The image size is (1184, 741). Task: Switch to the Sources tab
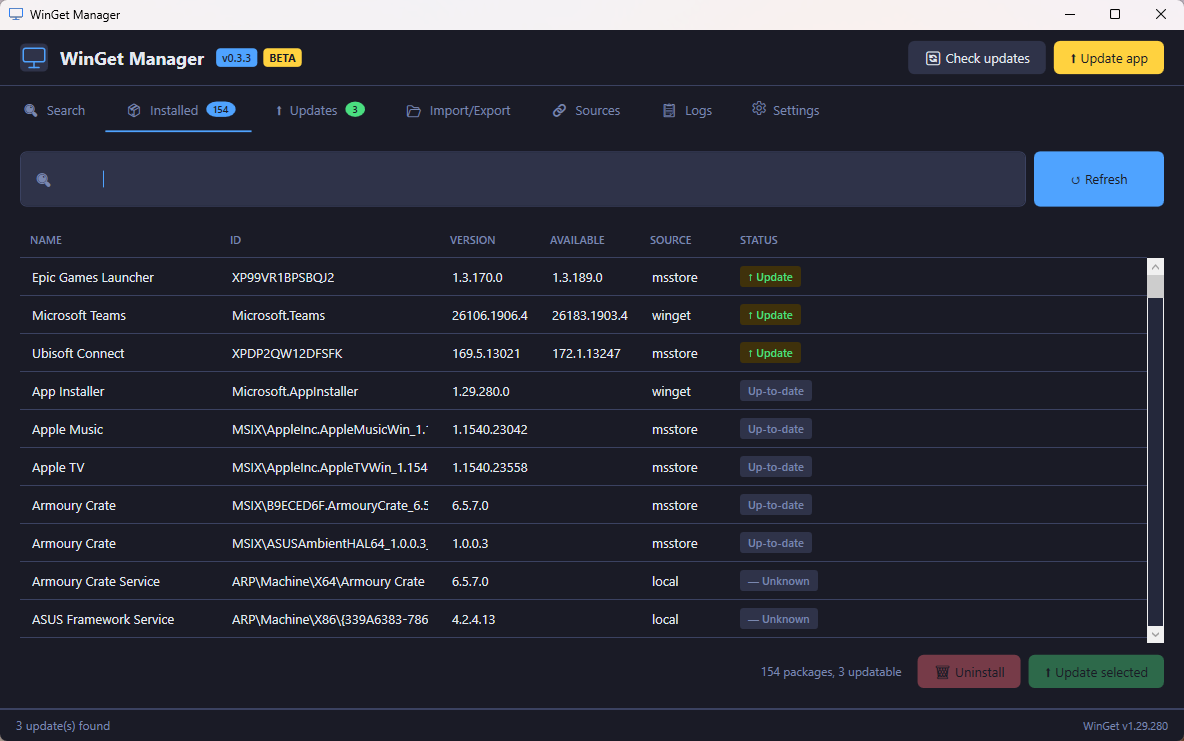586,110
